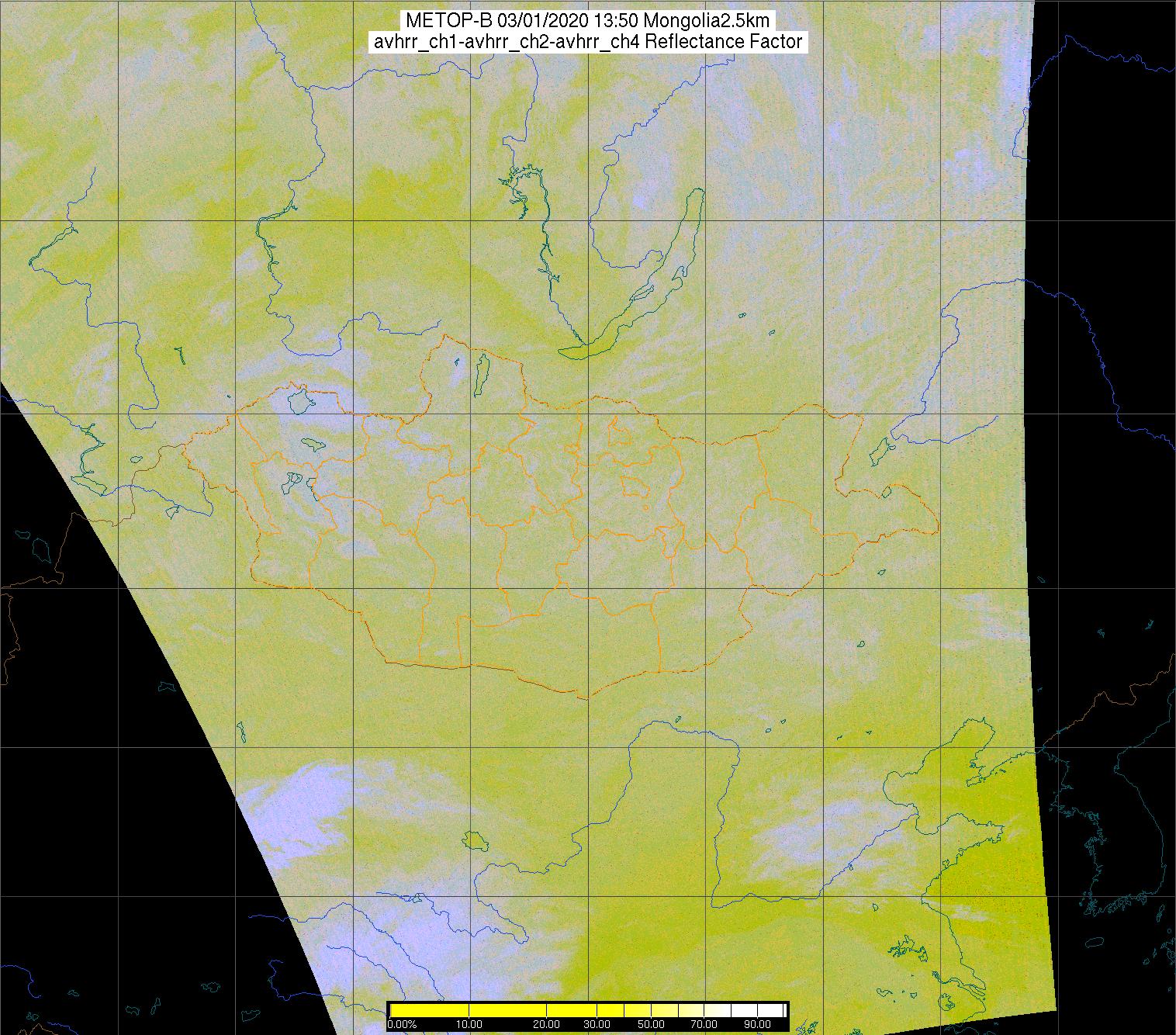This screenshot has width=1176, height=1035.
Task: Click the '10.00' colorbar label
Action: click(469, 1024)
